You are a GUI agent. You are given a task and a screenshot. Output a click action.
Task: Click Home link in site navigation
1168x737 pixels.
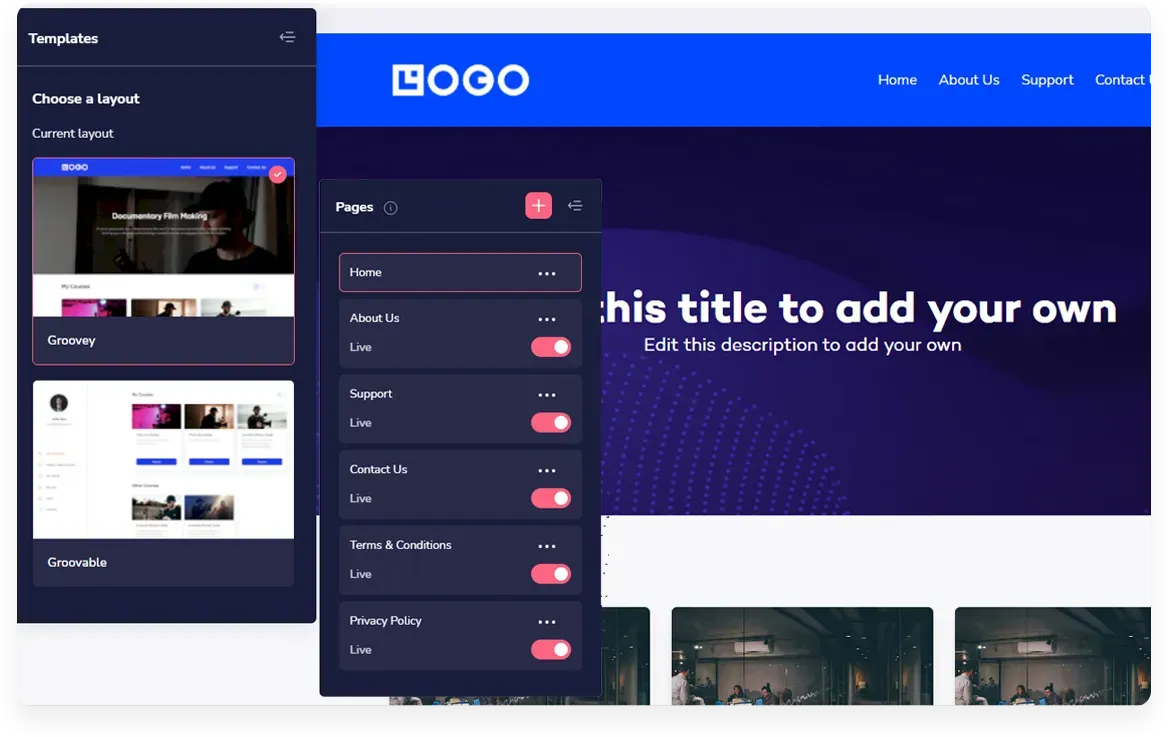[897, 80]
